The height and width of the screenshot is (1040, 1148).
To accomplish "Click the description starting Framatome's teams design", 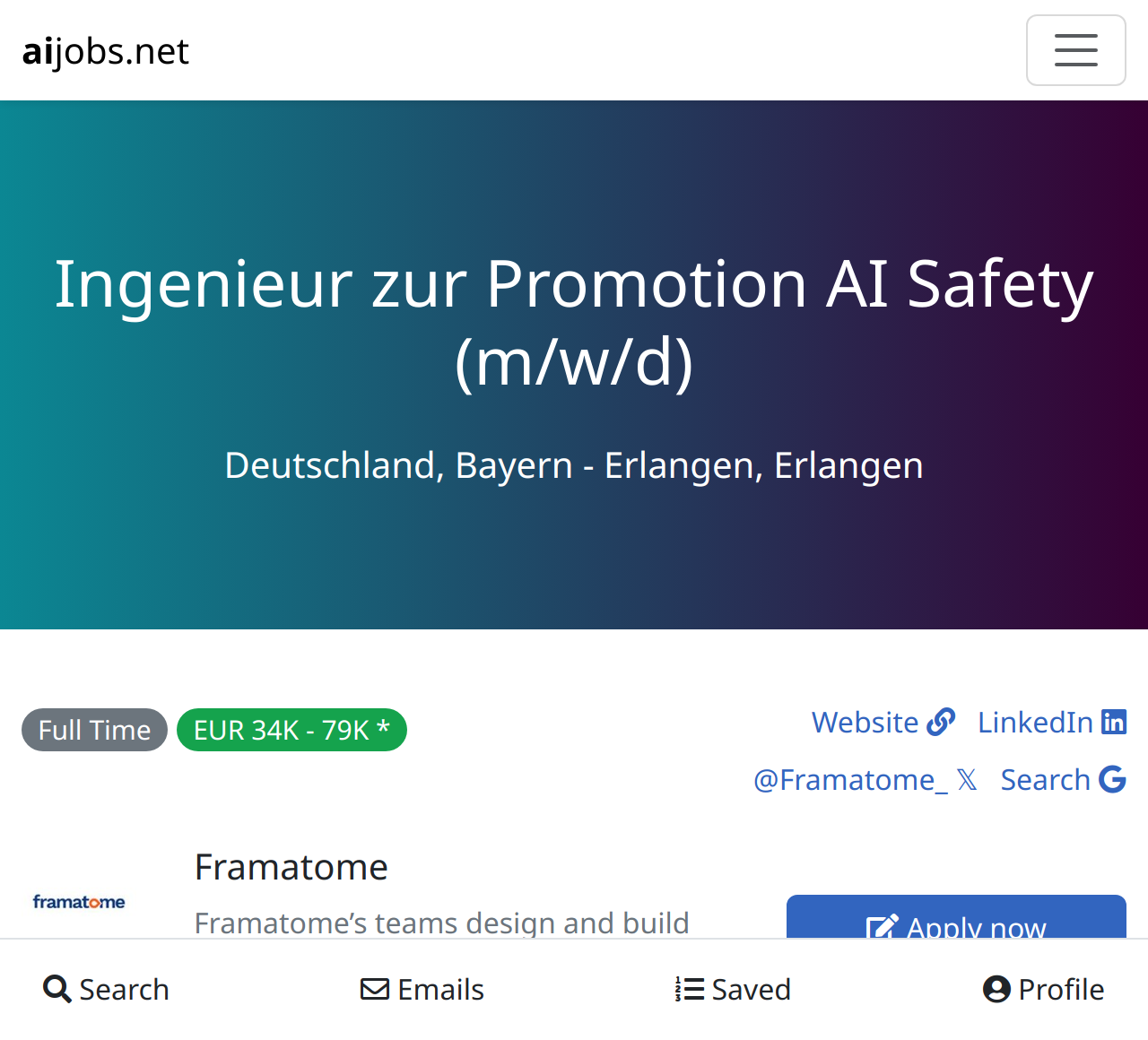I will (x=442, y=923).
